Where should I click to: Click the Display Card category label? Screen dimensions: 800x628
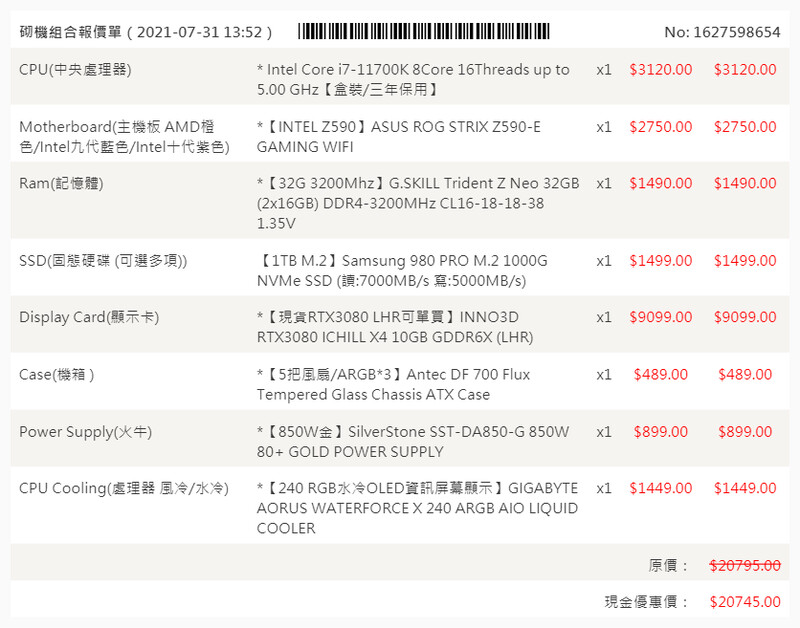(x=89, y=317)
